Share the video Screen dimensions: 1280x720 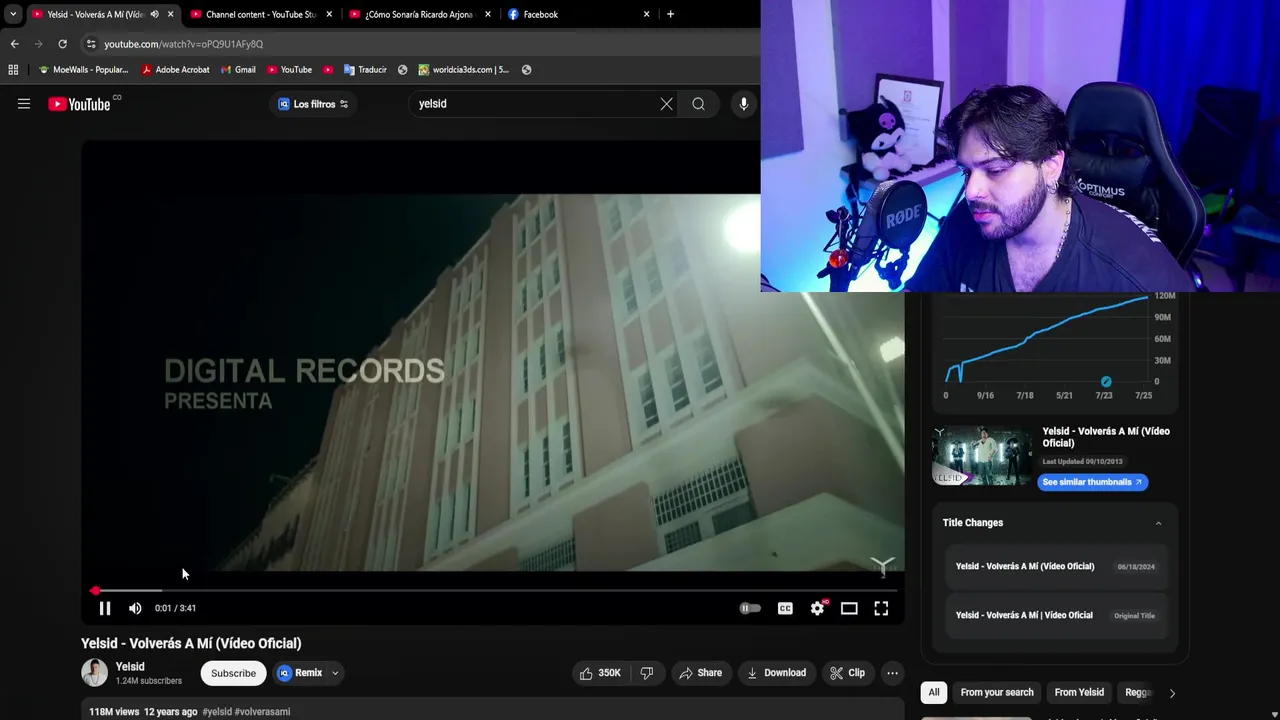click(700, 673)
